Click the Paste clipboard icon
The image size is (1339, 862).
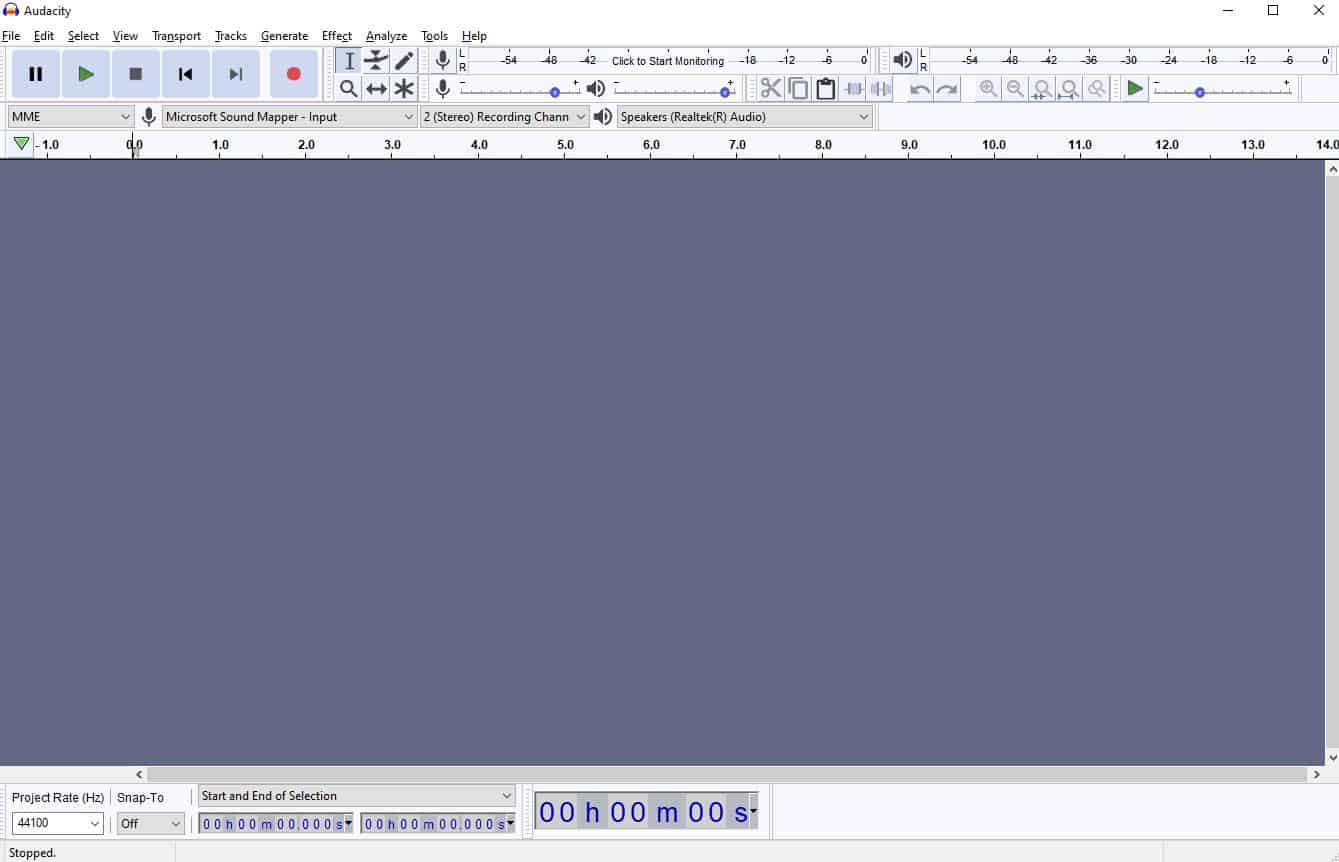point(825,89)
